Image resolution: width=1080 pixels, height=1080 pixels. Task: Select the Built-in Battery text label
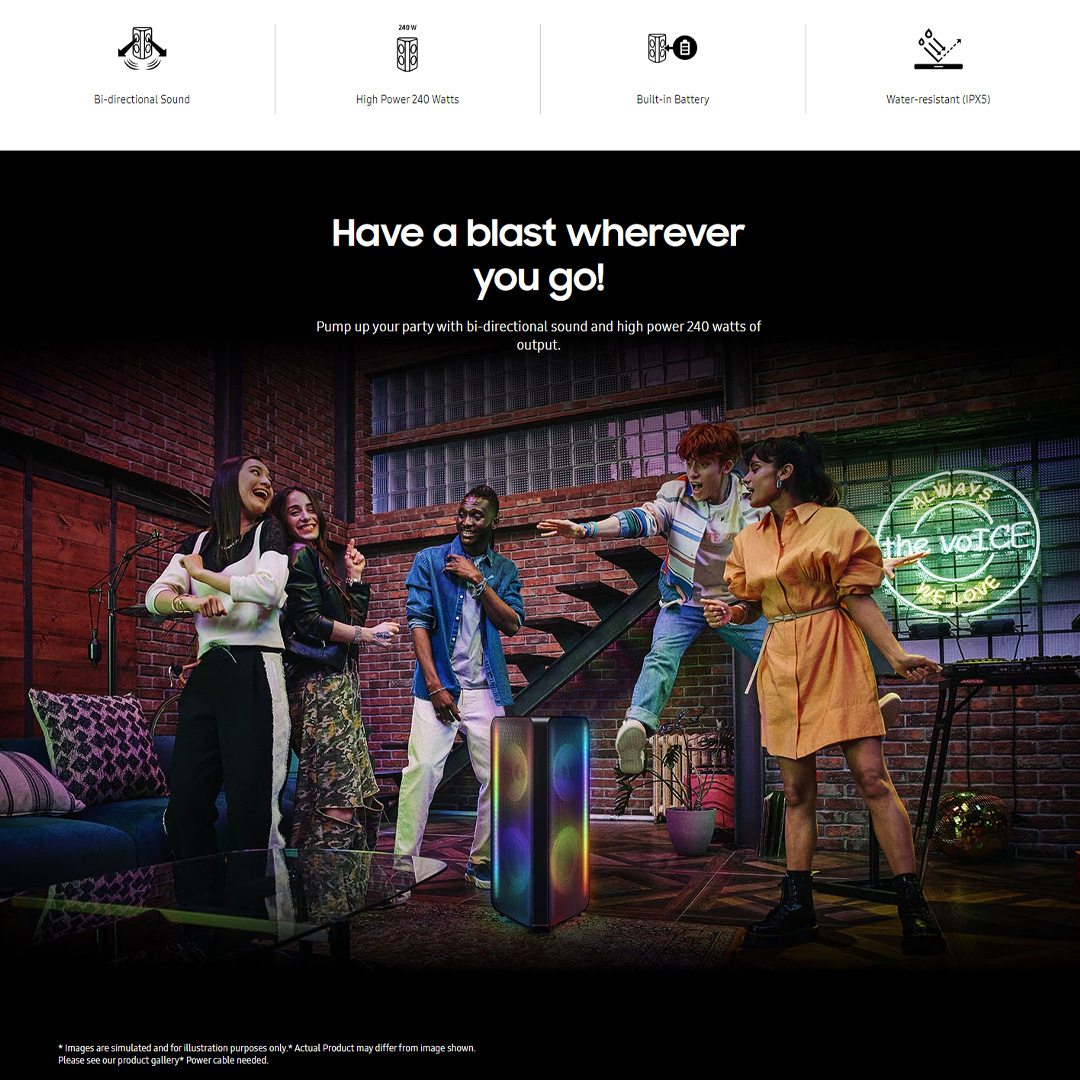672,99
